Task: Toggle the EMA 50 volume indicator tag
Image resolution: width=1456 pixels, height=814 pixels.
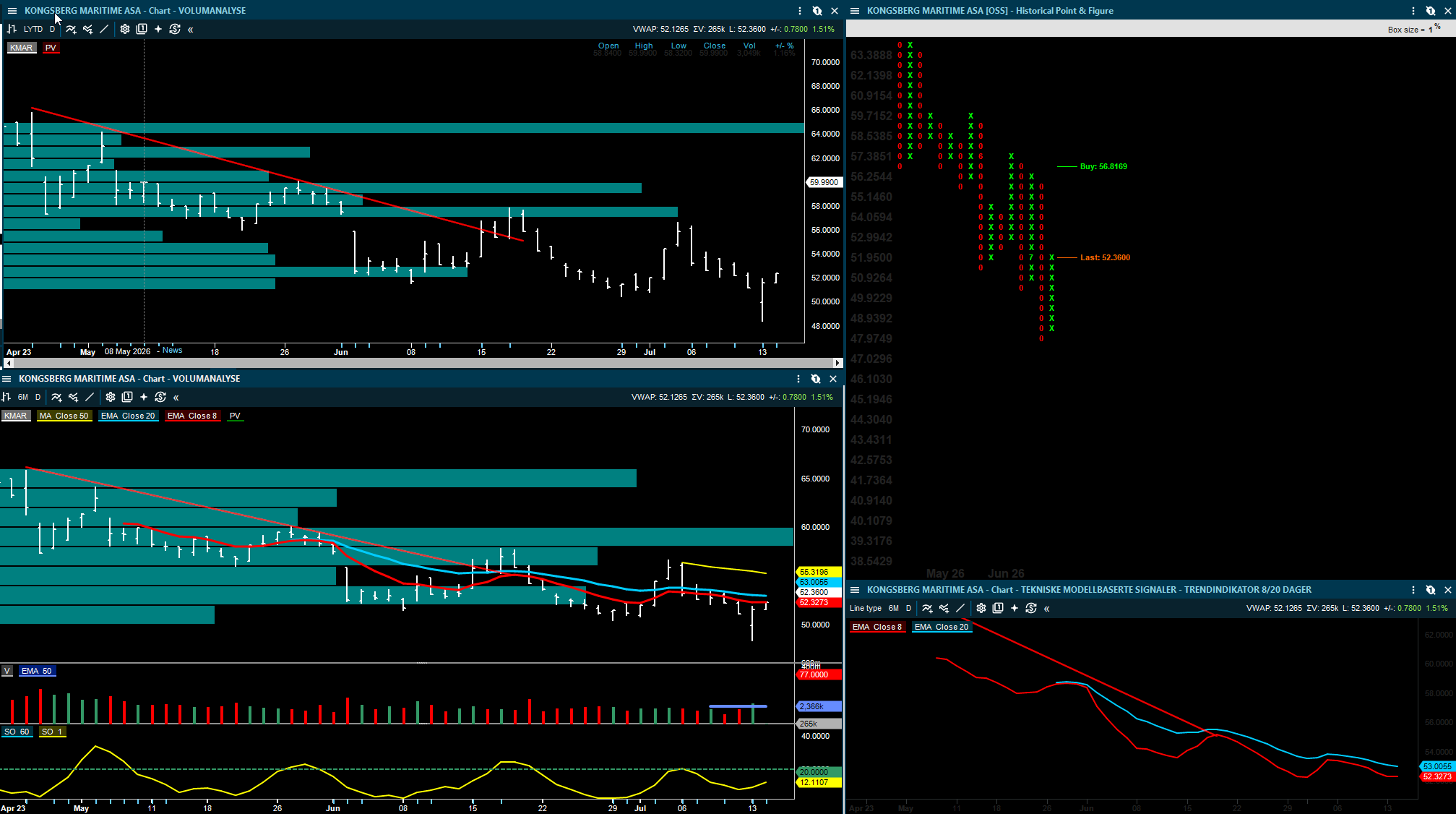Action: [x=37, y=671]
